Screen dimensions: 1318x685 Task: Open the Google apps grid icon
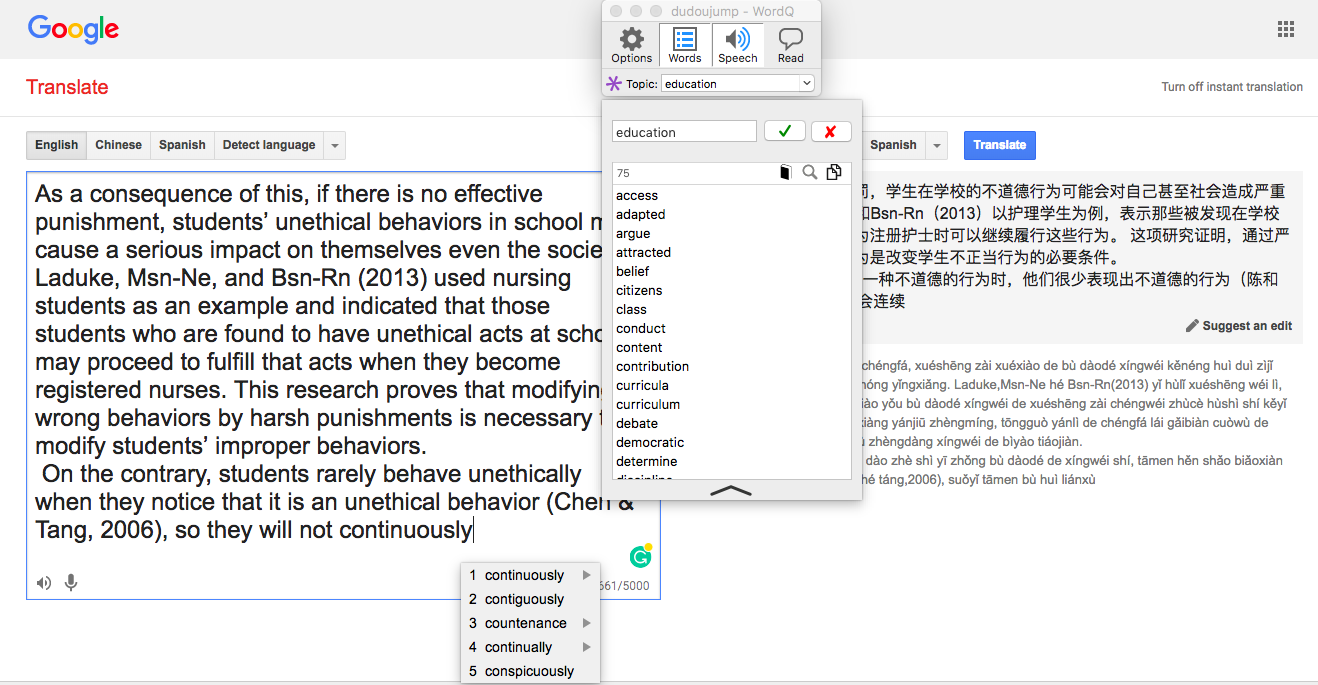1286,29
